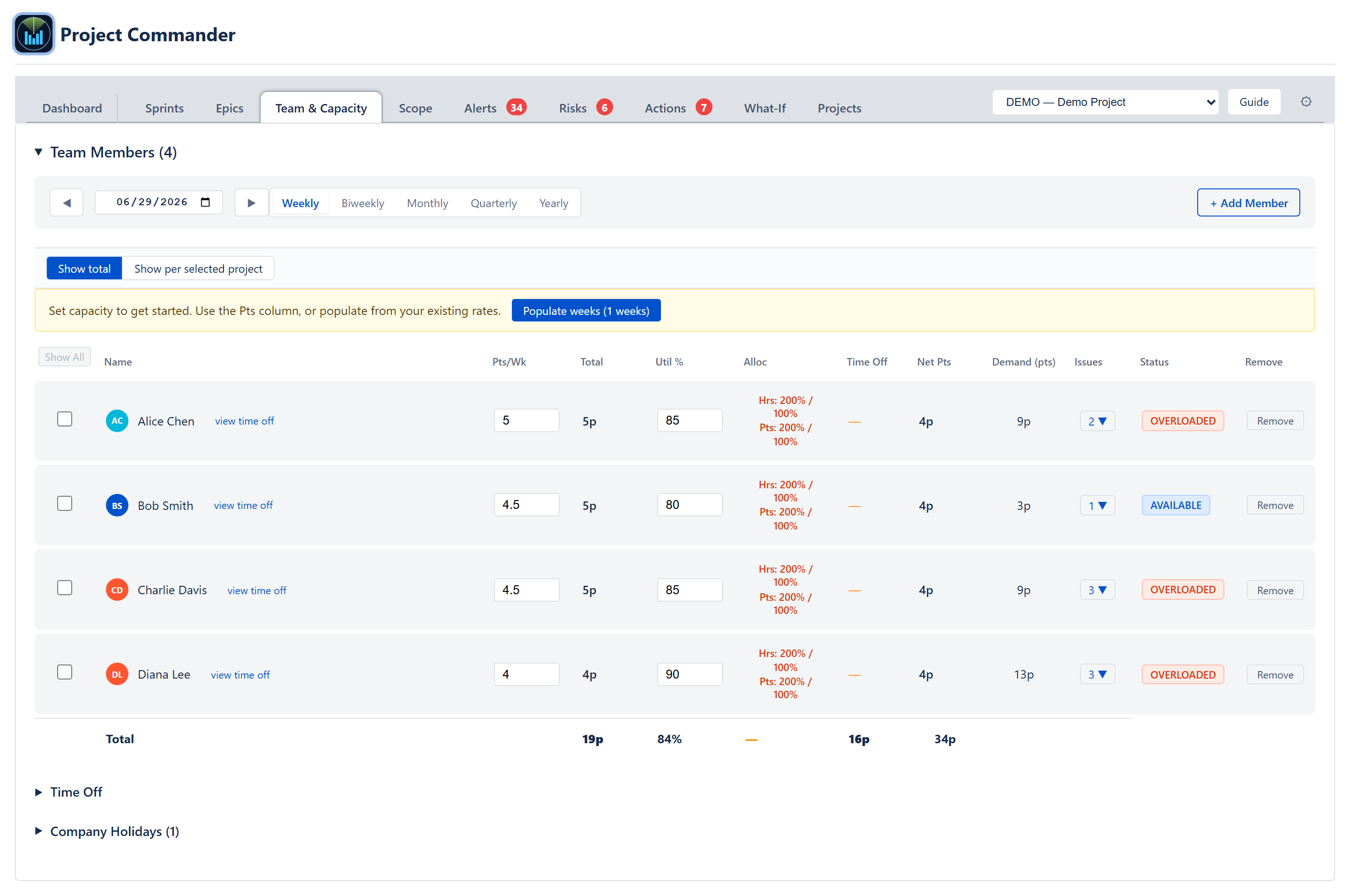
Task: View time off for Alice Chen
Action: 244,421
